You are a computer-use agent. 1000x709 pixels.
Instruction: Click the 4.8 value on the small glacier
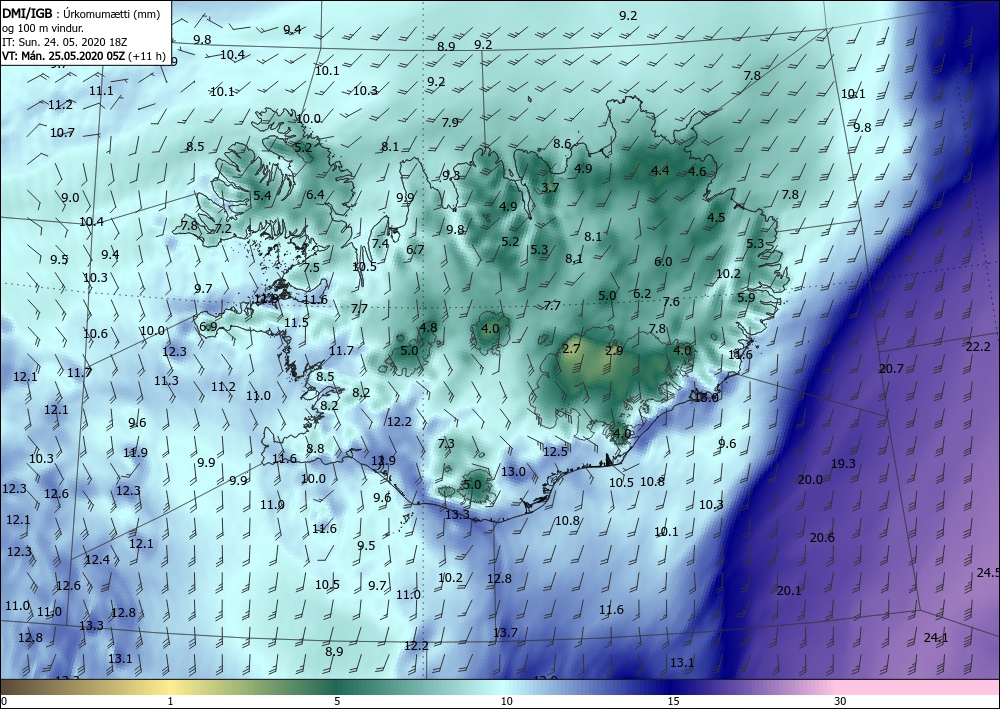(428, 328)
